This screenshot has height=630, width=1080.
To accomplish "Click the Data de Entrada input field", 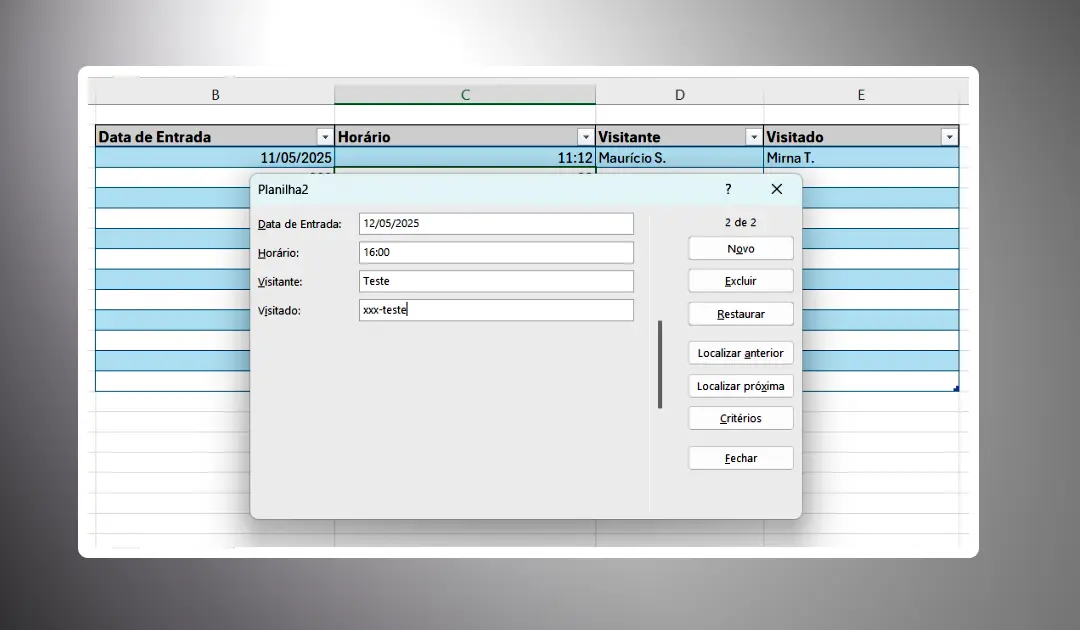I will tap(496, 224).
